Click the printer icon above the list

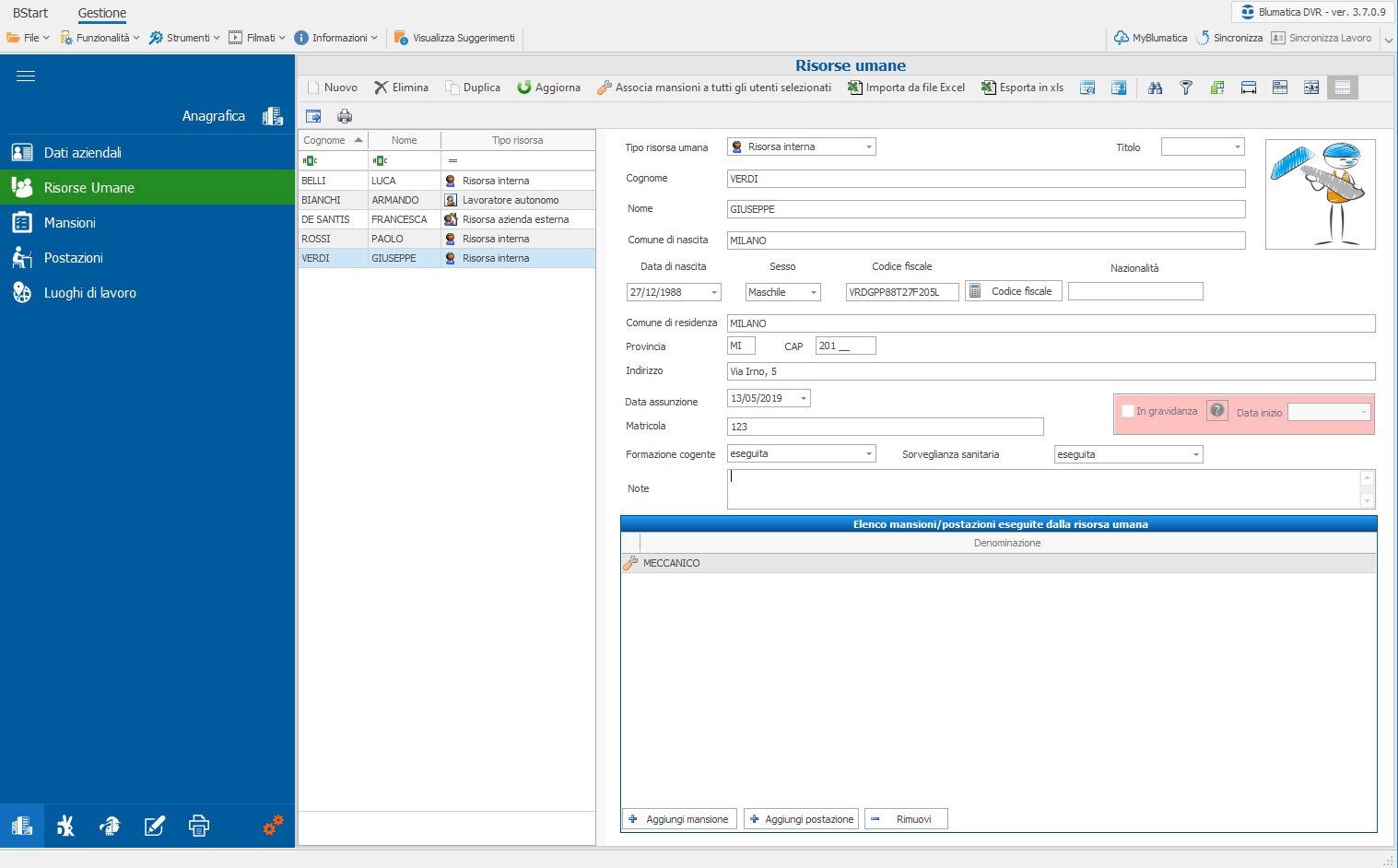coord(345,116)
